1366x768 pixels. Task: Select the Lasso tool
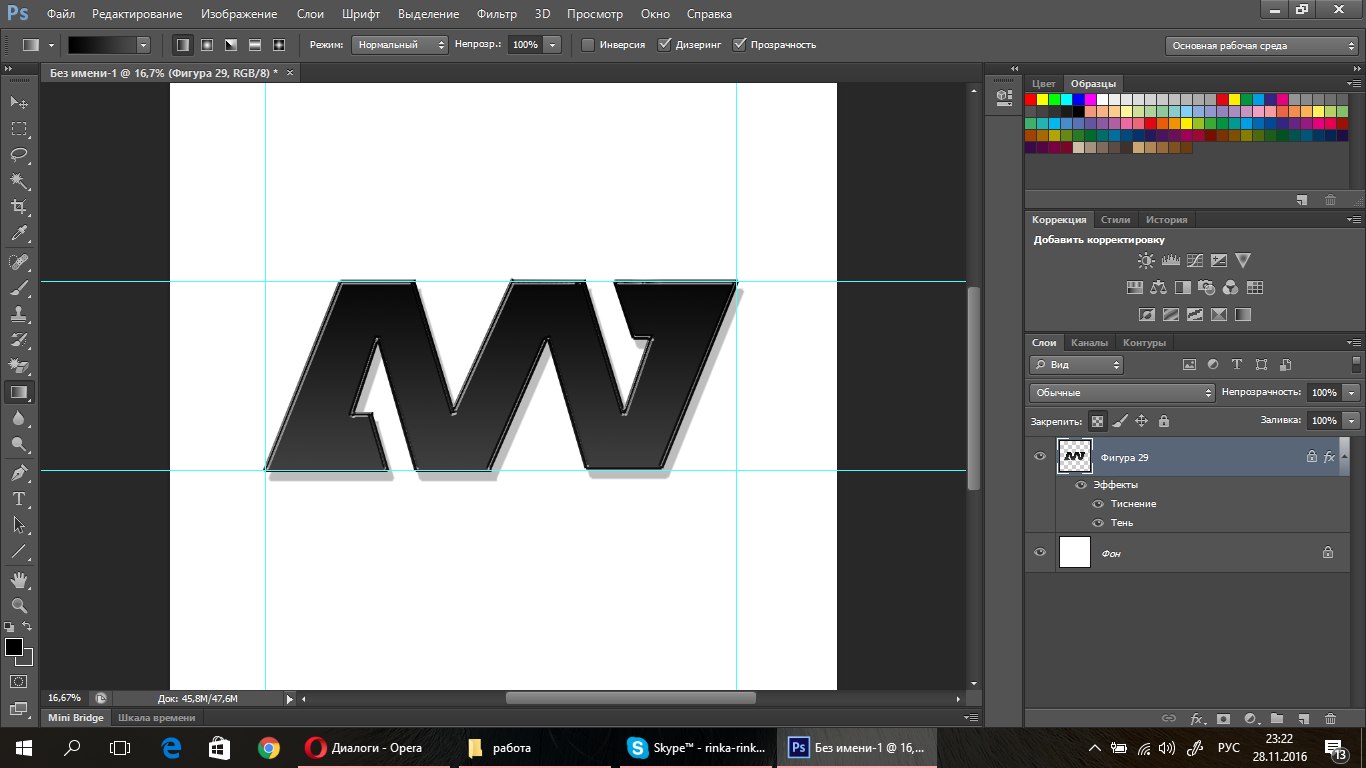click(19, 154)
